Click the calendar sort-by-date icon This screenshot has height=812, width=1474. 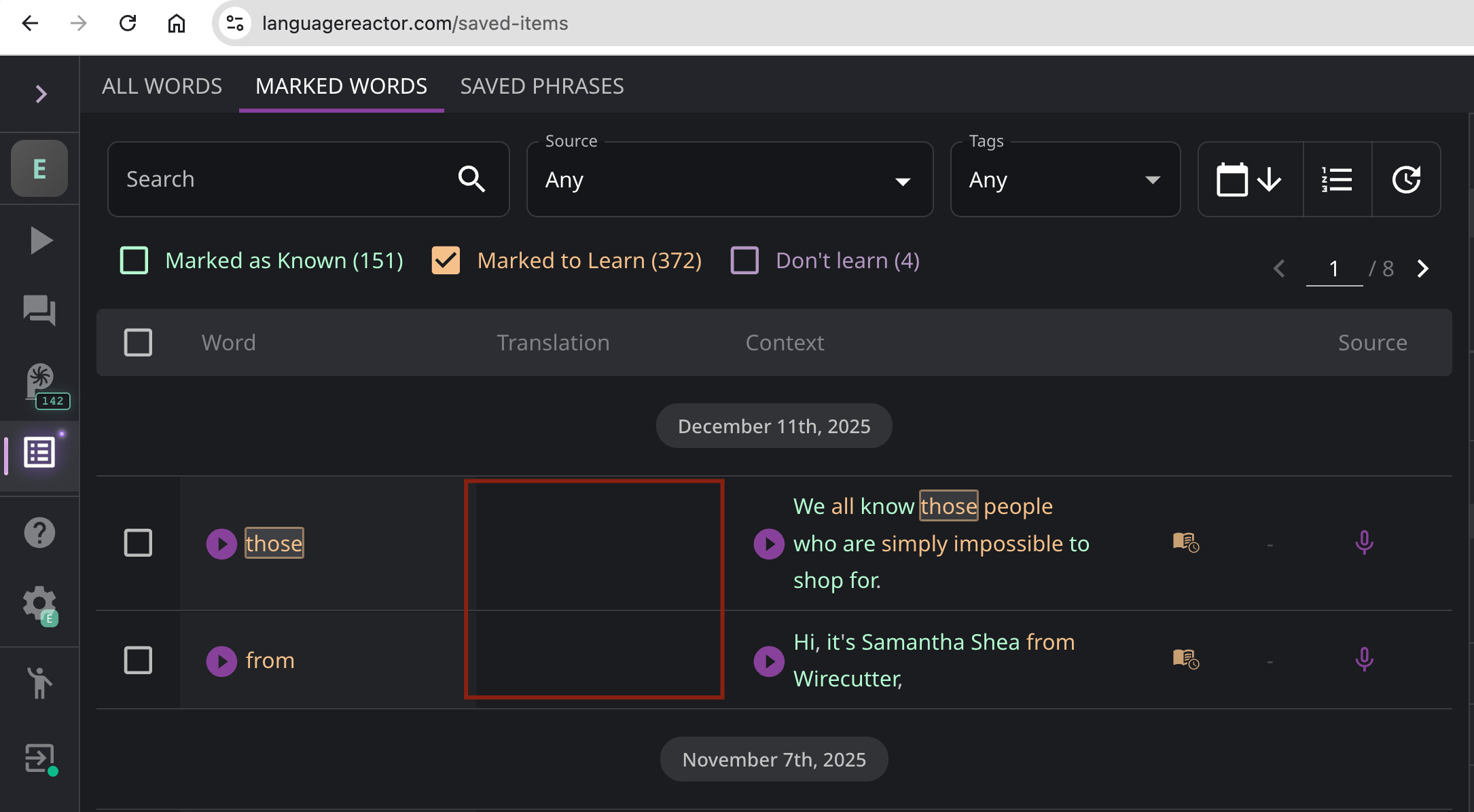1248,180
